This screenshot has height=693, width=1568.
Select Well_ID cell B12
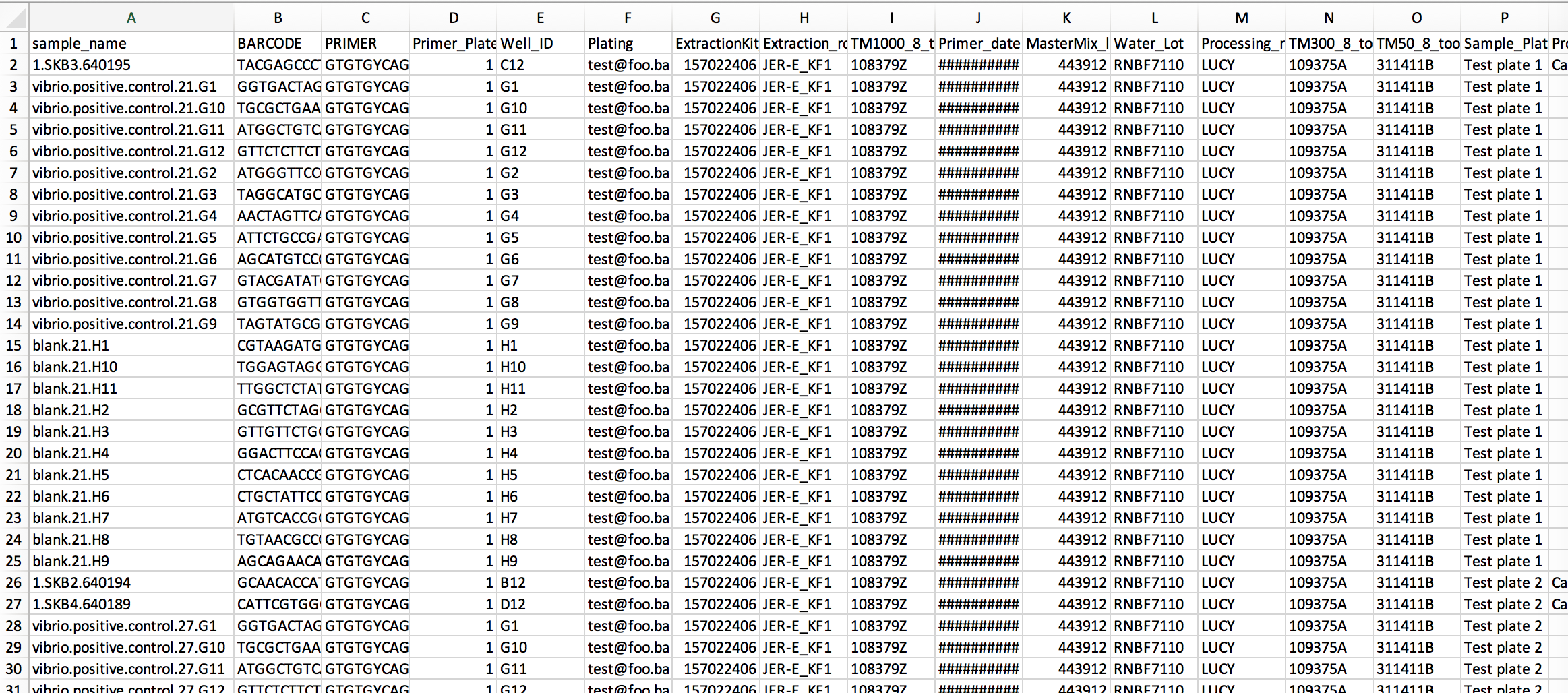[x=541, y=582]
